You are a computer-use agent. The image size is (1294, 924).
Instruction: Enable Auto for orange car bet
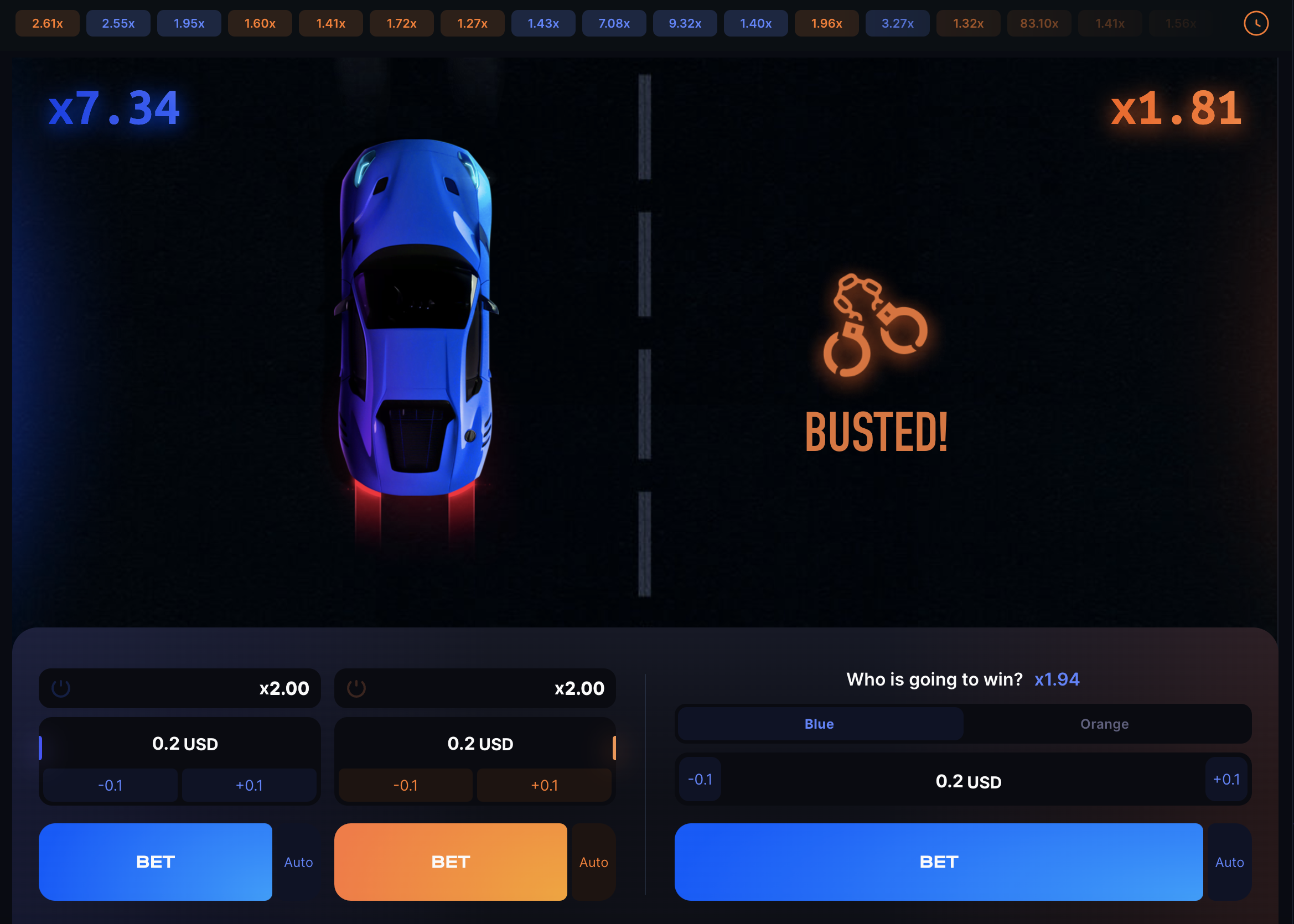click(593, 862)
